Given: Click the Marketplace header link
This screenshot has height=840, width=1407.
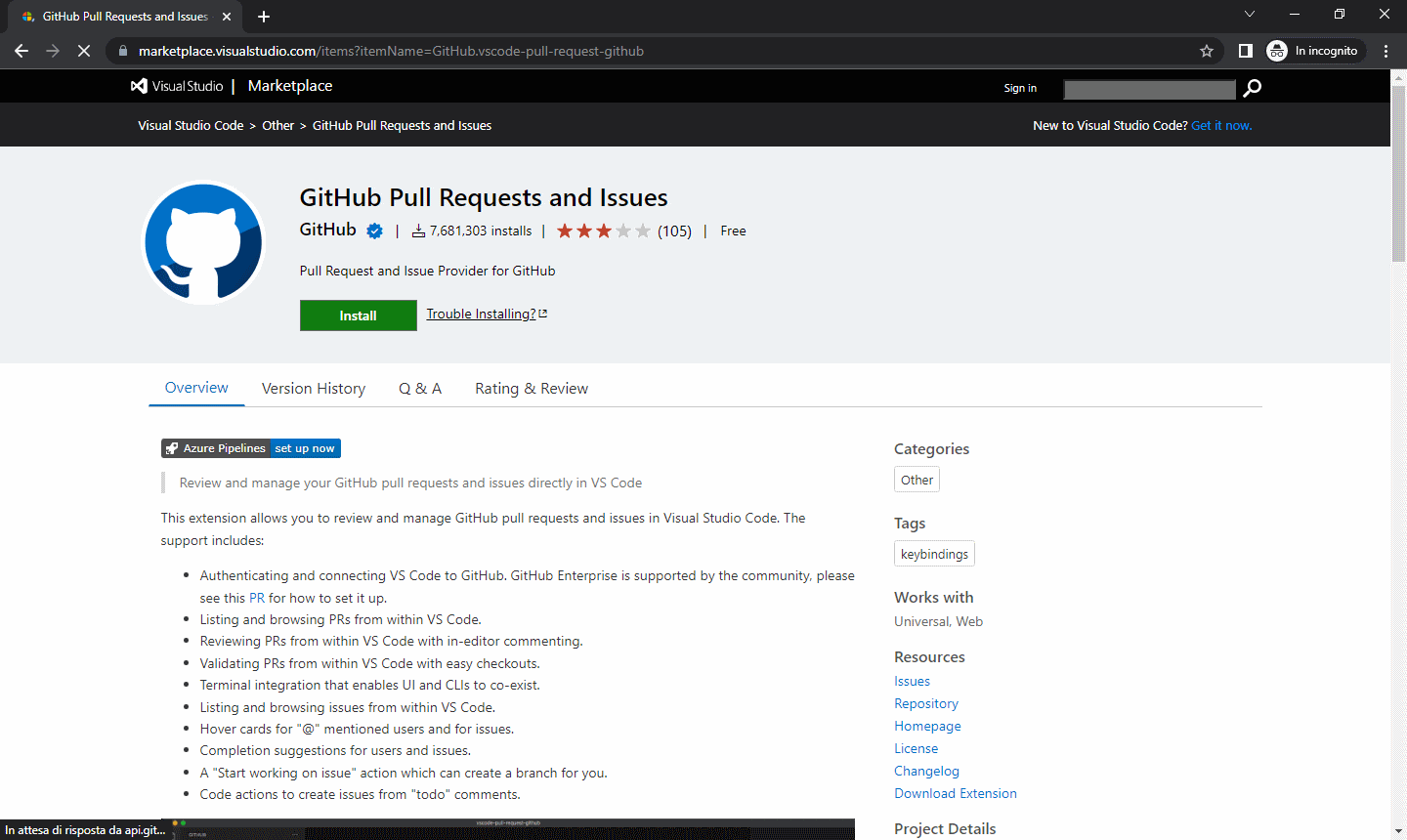Looking at the screenshot, I should 290,86.
